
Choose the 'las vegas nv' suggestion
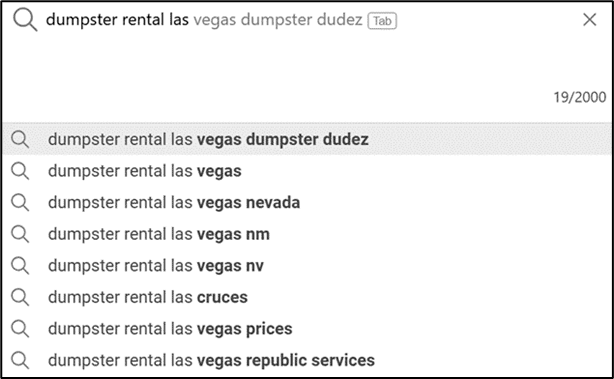tap(307, 266)
